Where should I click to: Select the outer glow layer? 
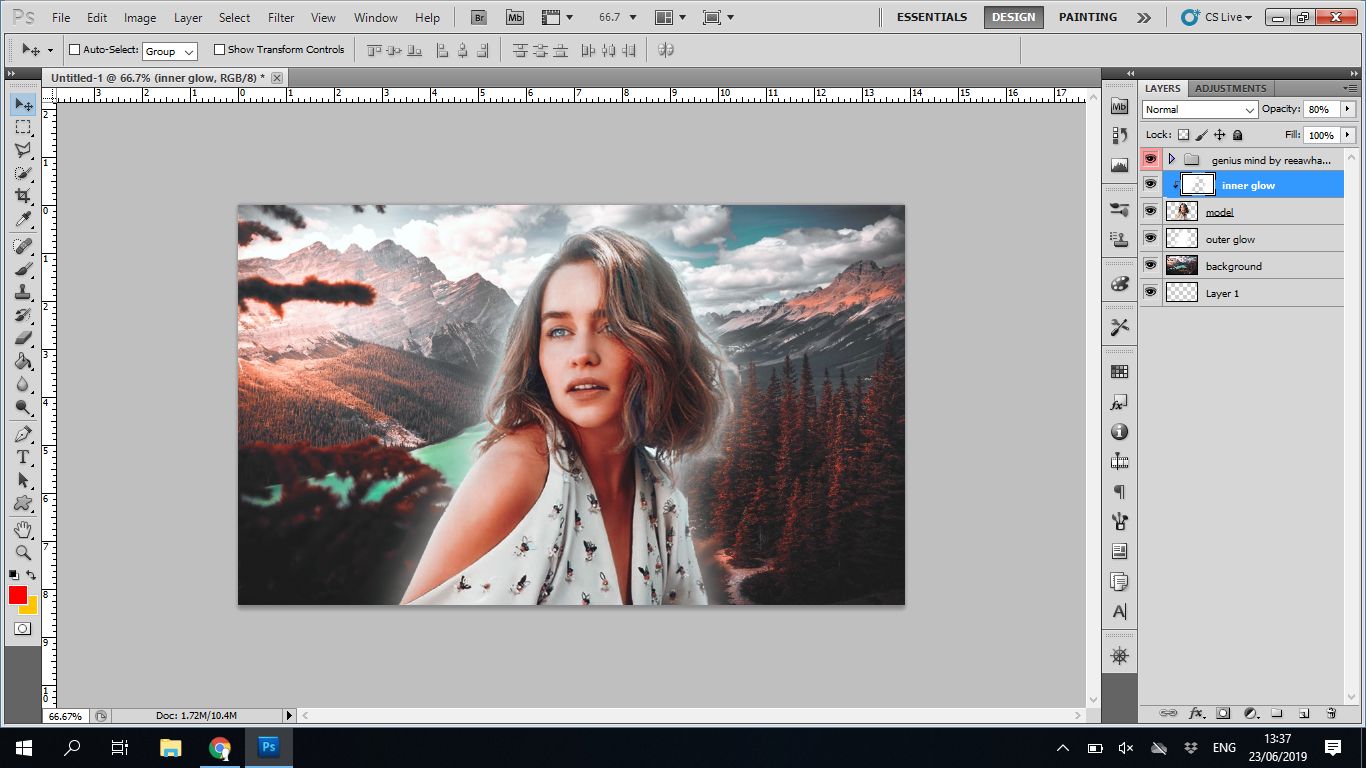(x=1230, y=239)
